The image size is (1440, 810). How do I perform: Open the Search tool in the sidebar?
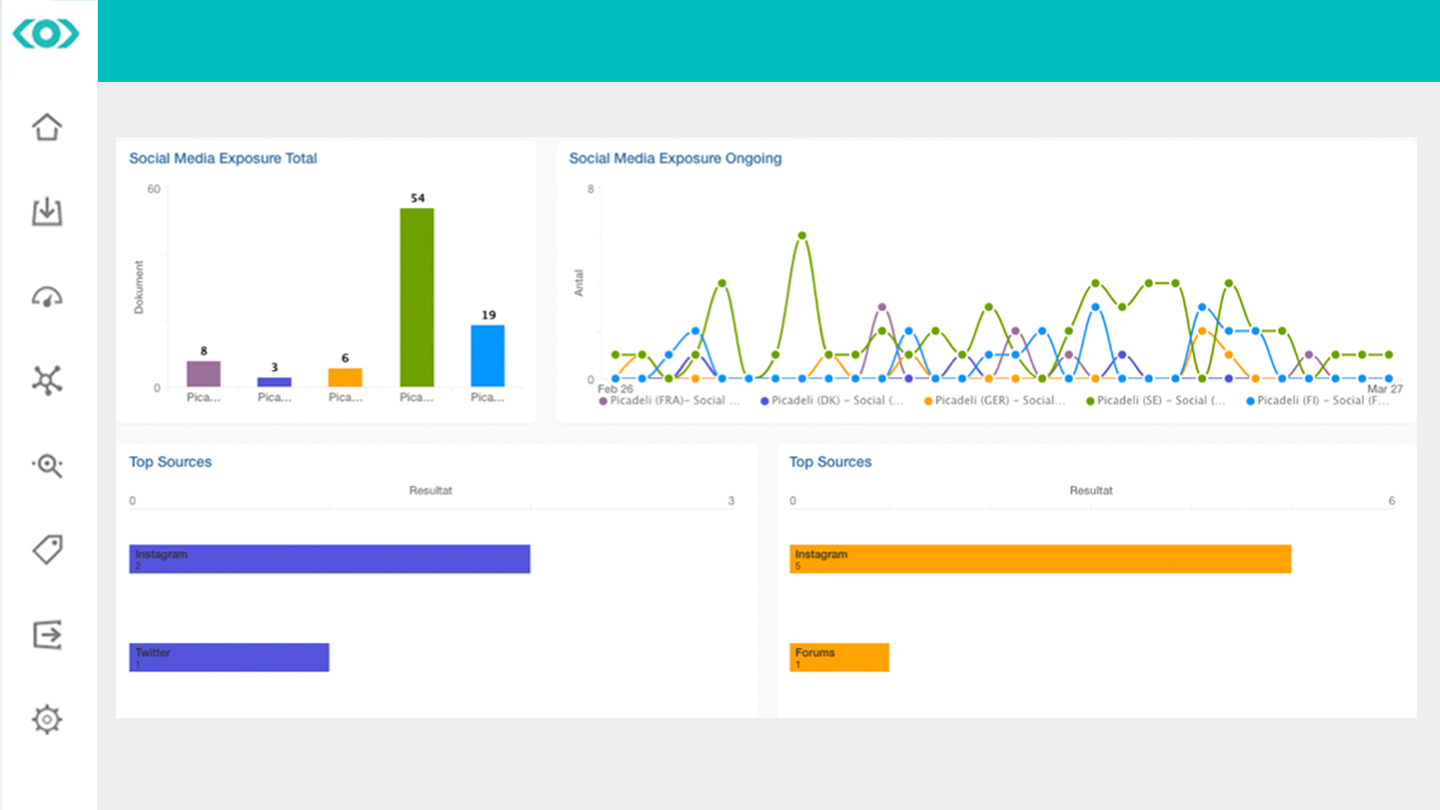pos(46,465)
